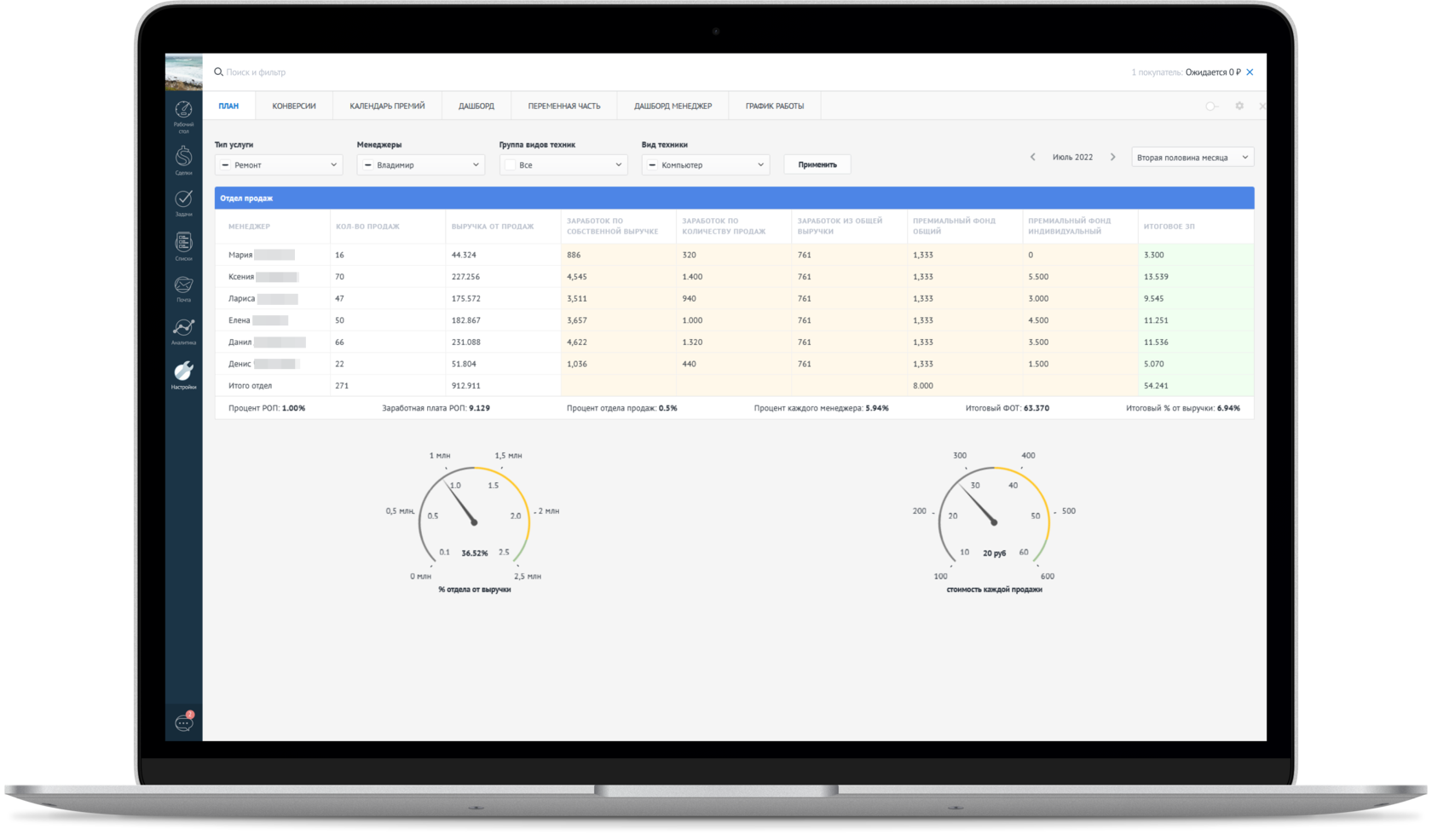Uncheck Компьютер in Вид техники filter
This screenshot has height=840, width=1432.
(652, 164)
